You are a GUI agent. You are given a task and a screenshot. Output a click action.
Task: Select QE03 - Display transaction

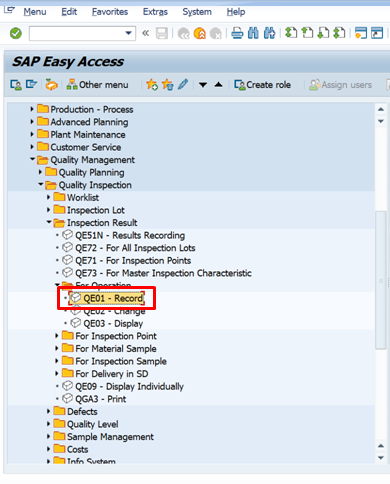click(x=113, y=324)
